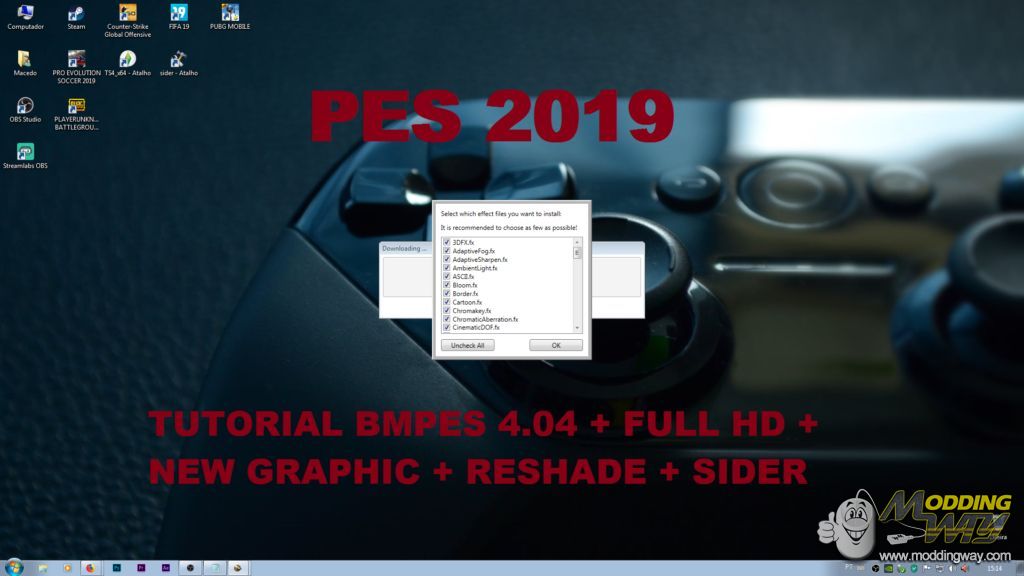The height and width of the screenshot is (576, 1024).
Task: Uncheck the Bloom.fx effect checkbox
Action: tap(447, 285)
